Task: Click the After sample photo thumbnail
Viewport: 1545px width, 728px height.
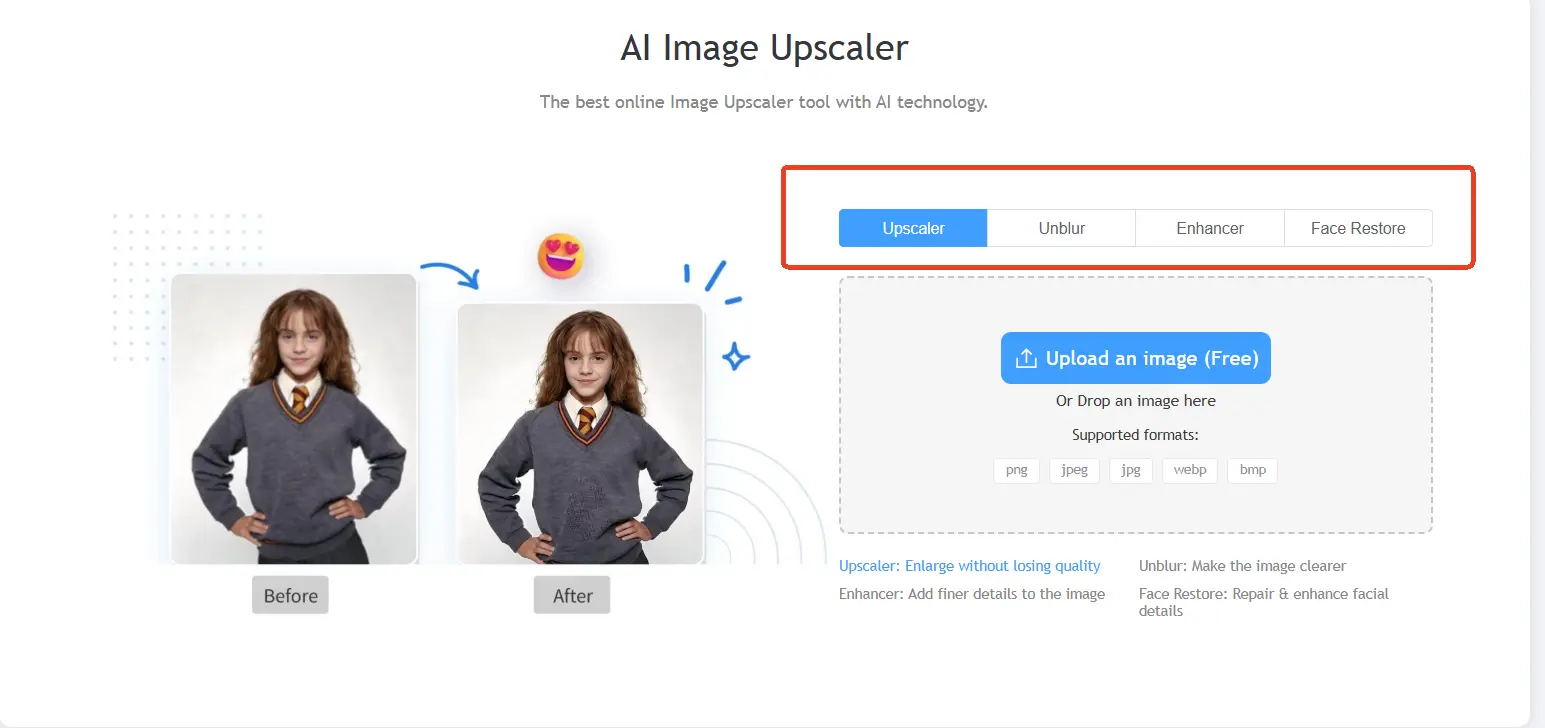Action: tap(580, 434)
